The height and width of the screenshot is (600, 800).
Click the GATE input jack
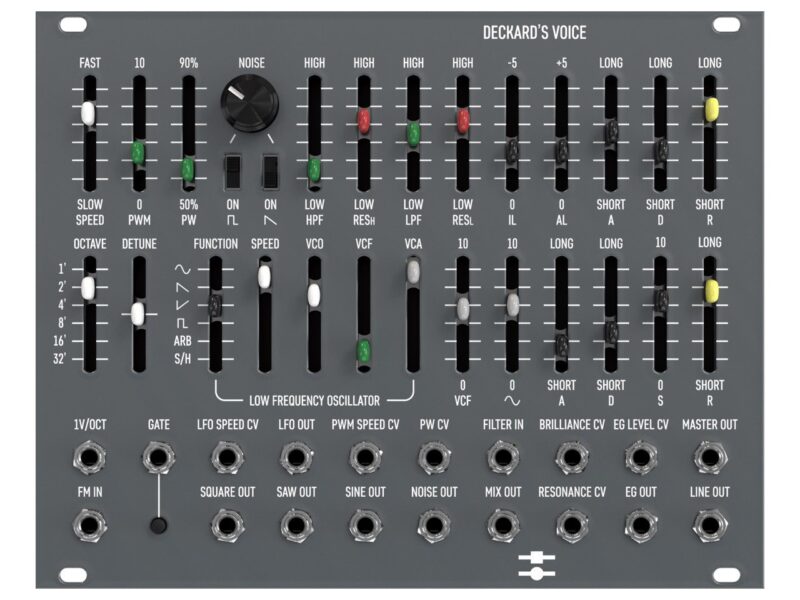coord(159,457)
